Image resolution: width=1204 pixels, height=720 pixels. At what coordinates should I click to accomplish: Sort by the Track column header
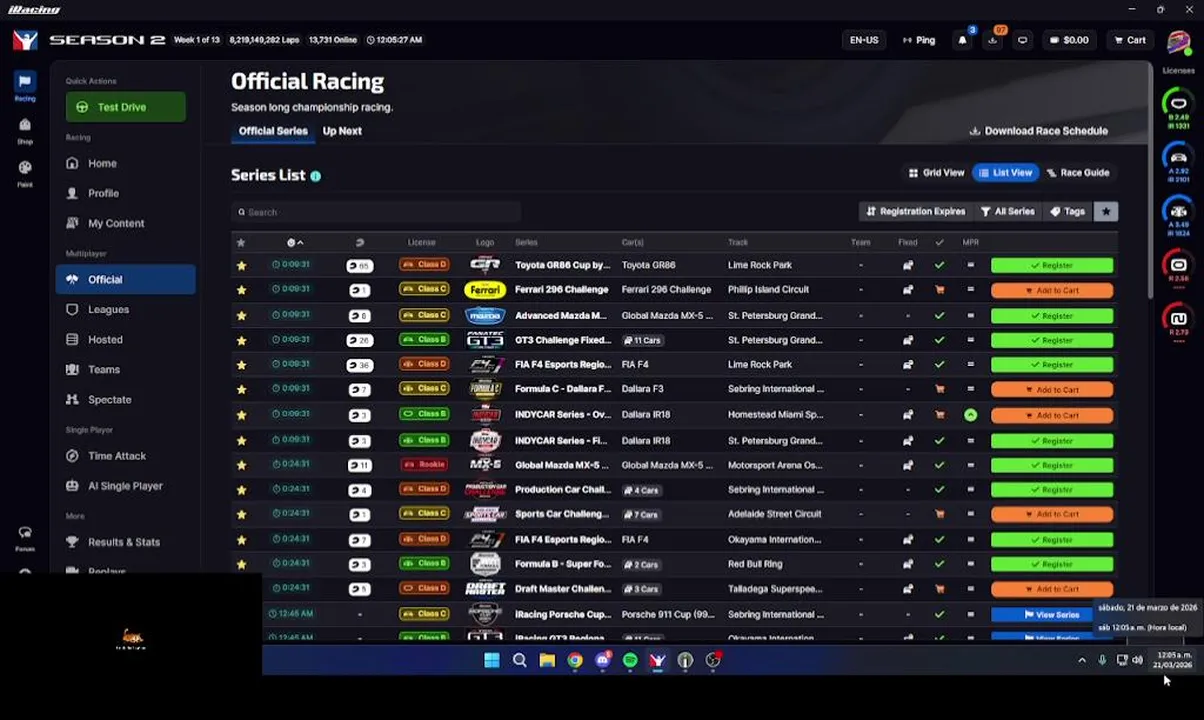pos(738,242)
